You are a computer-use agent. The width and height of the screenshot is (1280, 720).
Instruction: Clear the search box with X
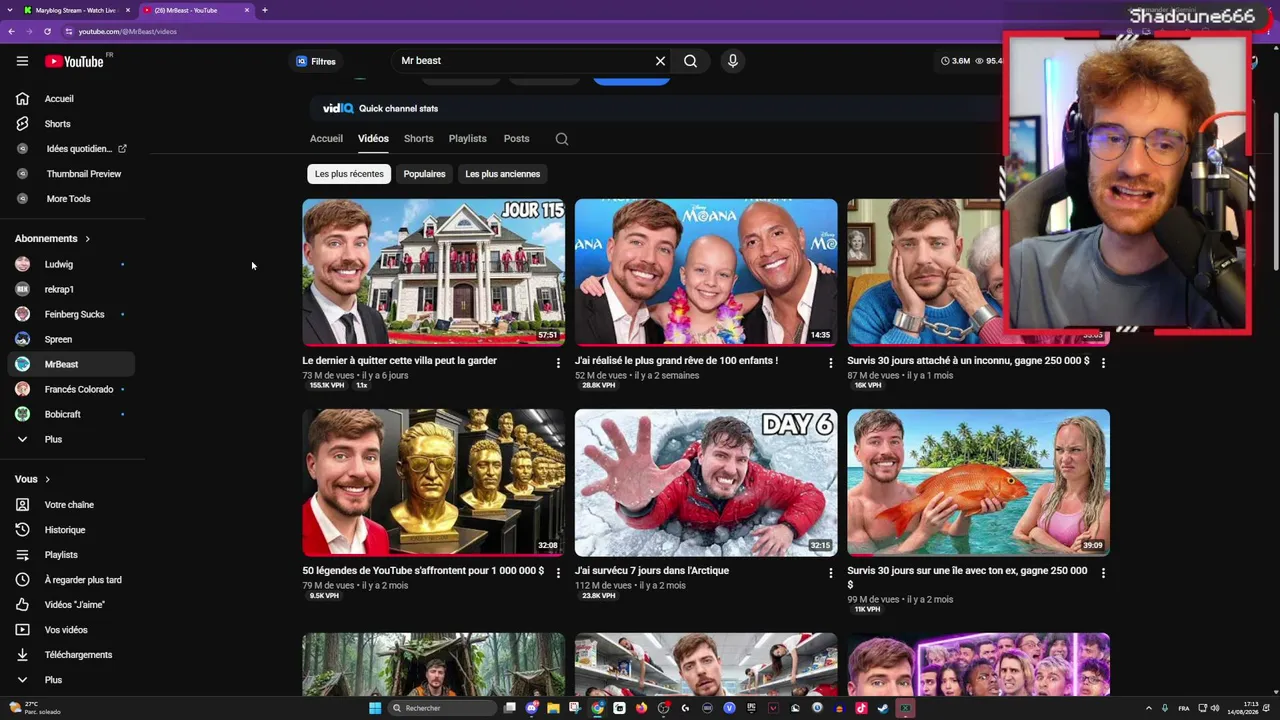(660, 61)
